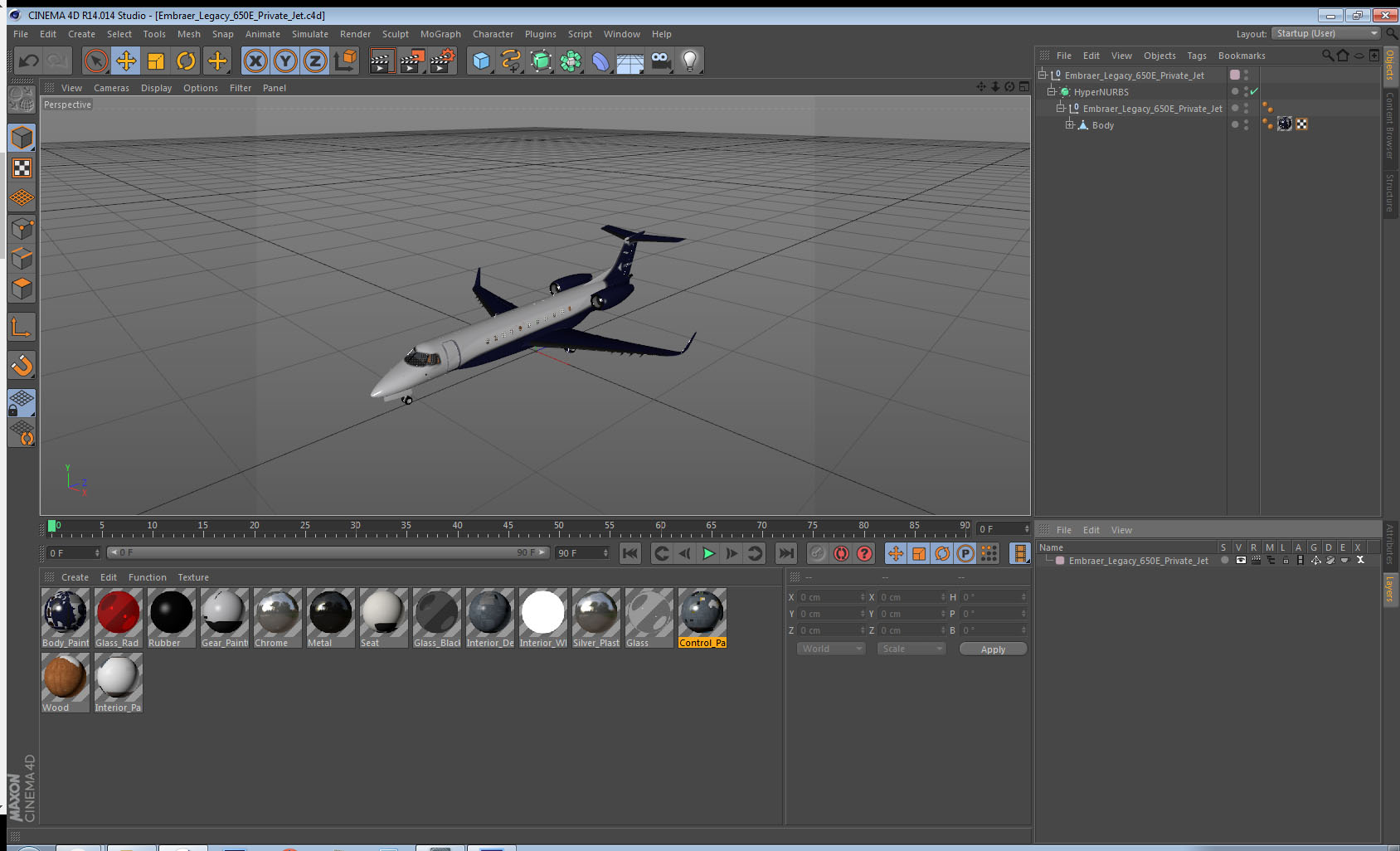This screenshot has width=1400, height=851.
Task: Select the Glass_Rad red material
Action: pyautogui.click(x=119, y=618)
